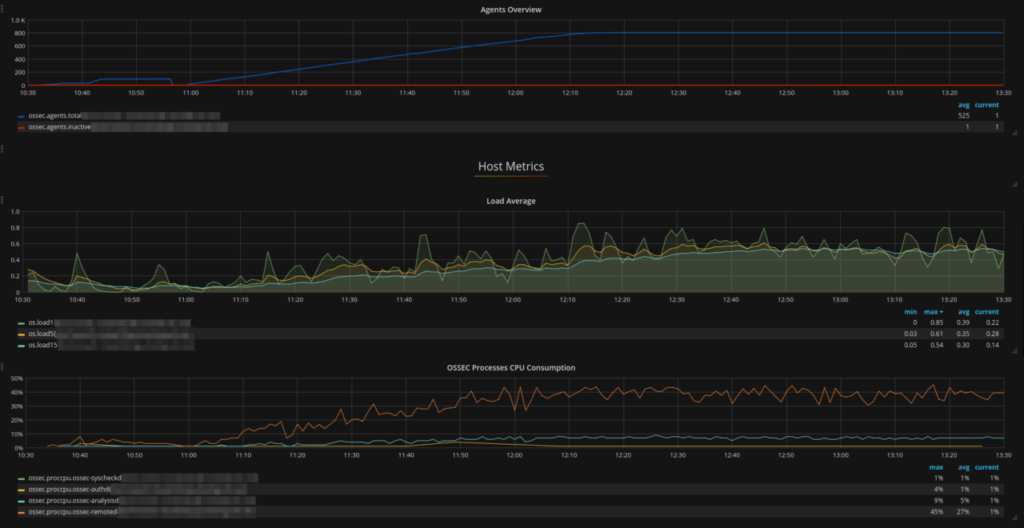
Task: Open OSSEC Processes CPU Consumption title menu
Action: click(511, 368)
